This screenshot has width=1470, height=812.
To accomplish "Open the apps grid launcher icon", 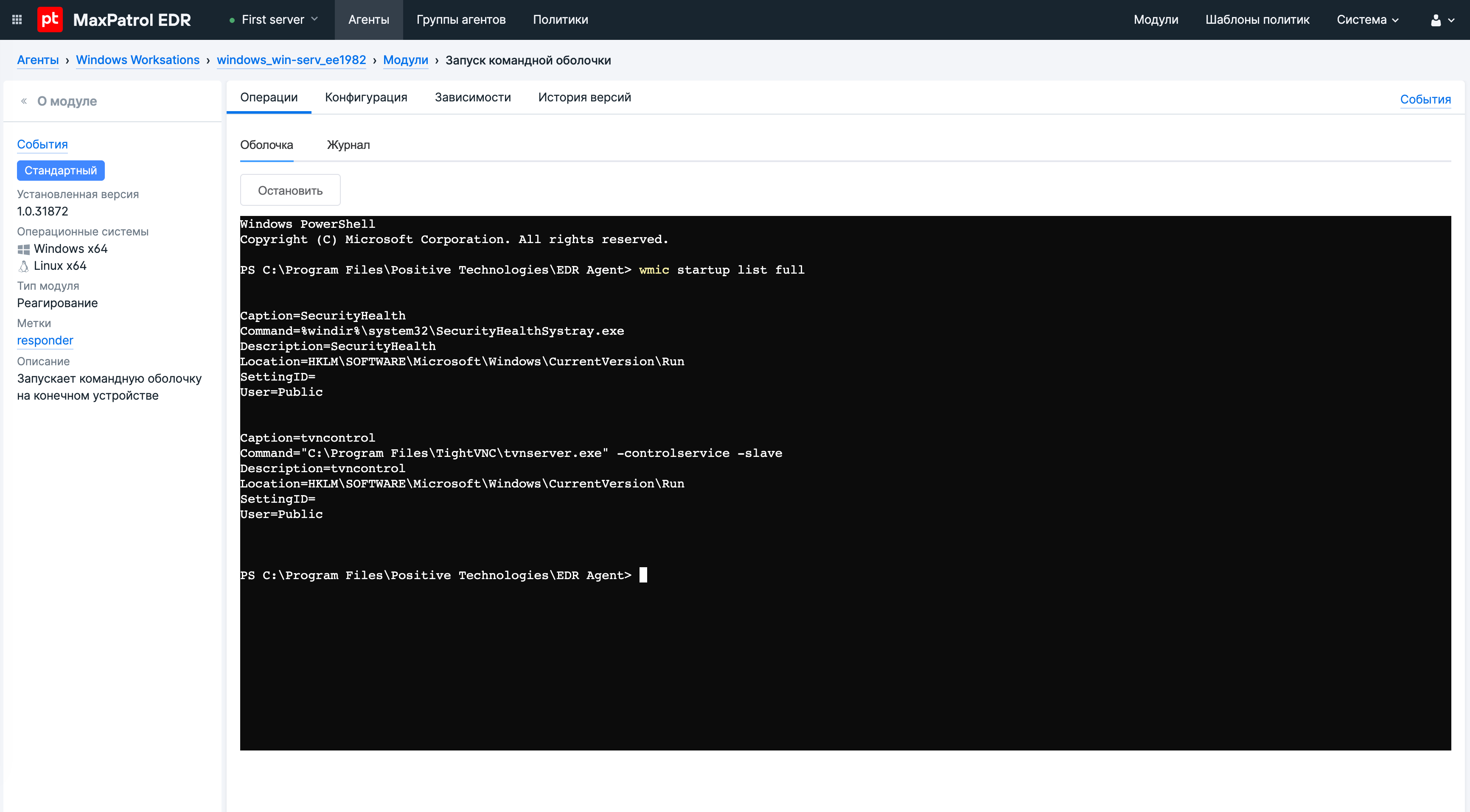I will pos(17,20).
